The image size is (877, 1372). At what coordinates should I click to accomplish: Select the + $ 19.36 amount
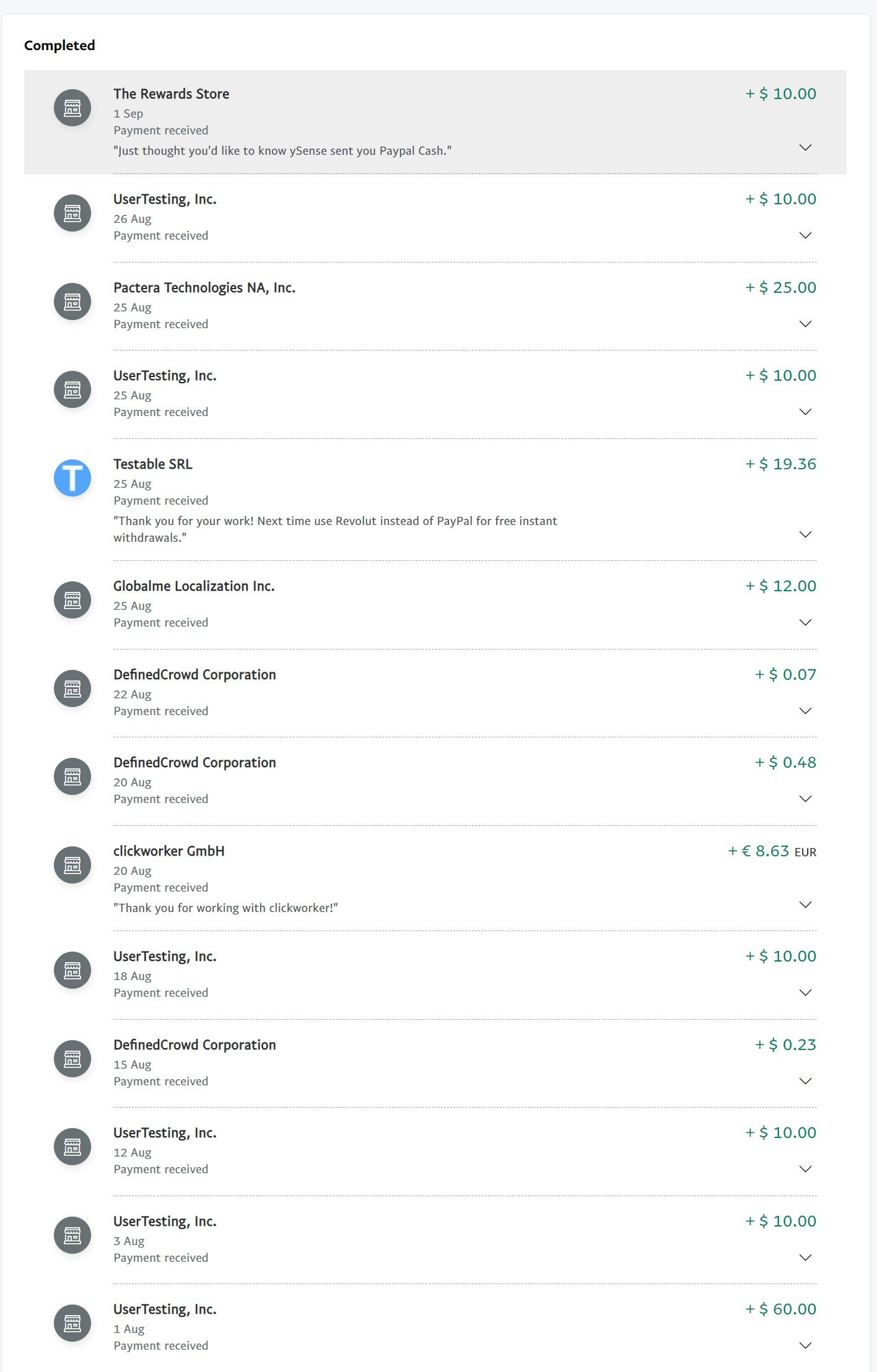click(780, 464)
